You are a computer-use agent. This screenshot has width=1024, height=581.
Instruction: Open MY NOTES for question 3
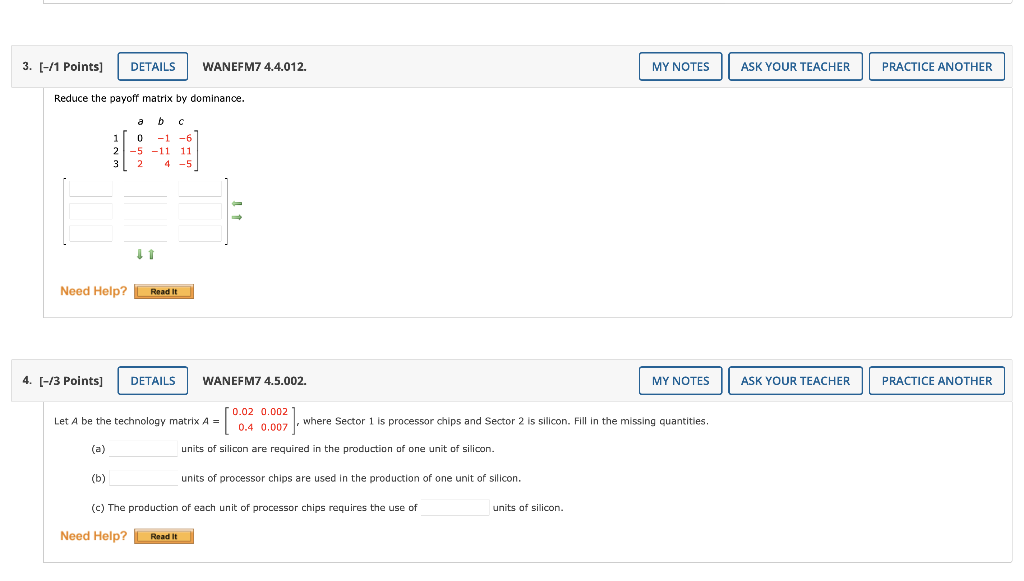point(680,66)
